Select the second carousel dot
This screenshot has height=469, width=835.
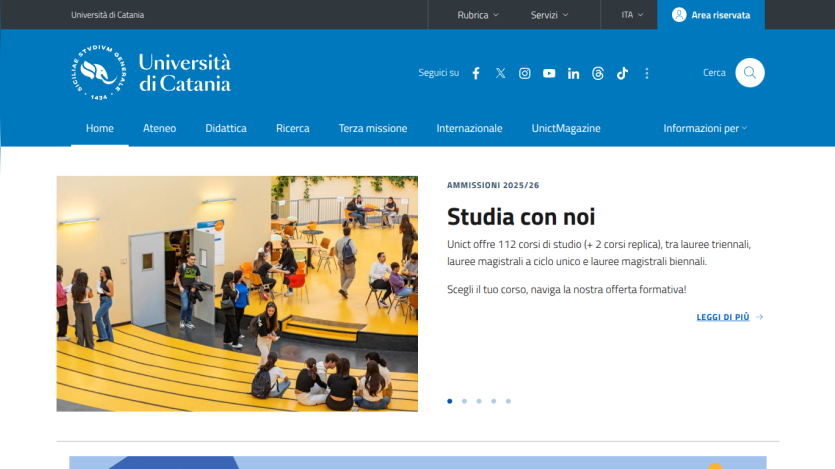tap(464, 401)
